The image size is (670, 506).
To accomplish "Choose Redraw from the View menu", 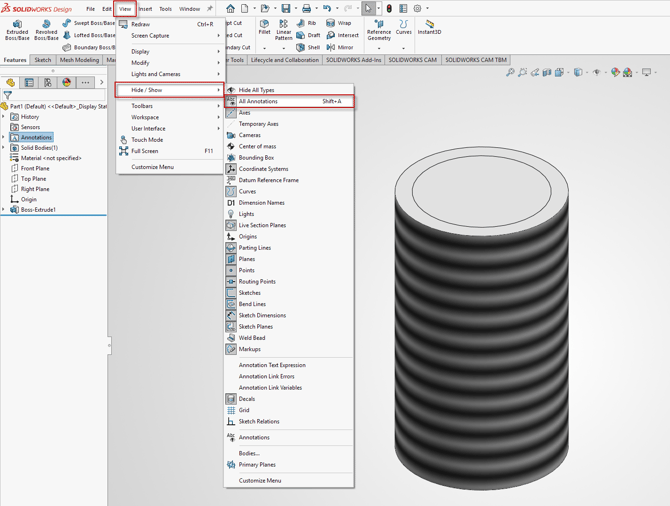I will pos(170,24).
